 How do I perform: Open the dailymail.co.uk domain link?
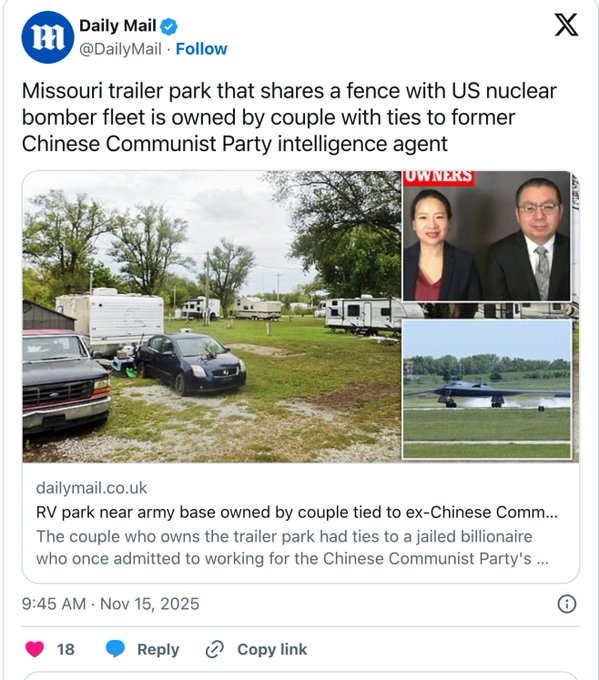92,488
